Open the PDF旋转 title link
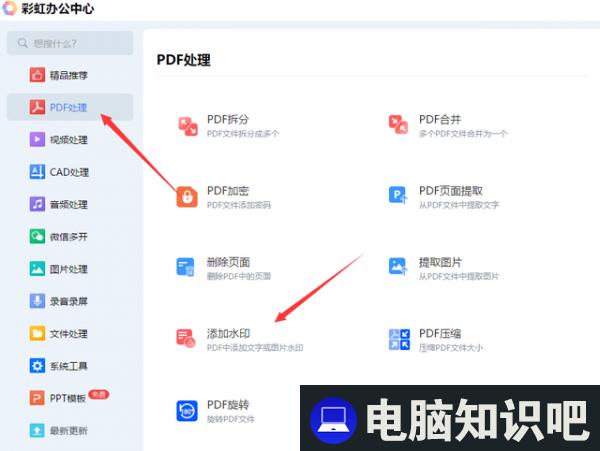The height and width of the screenshot is (451, 600). coord(228,404)
